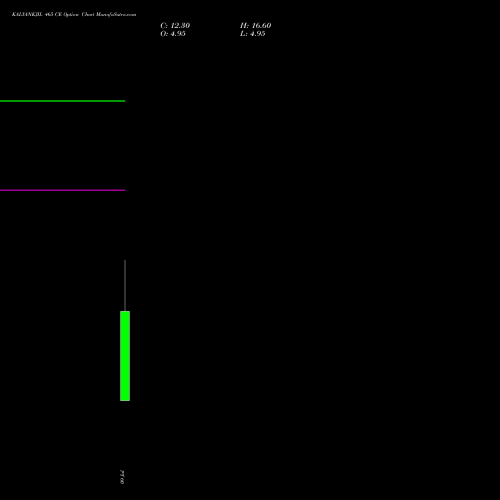The image size is (500, 500).
Task: Click the chart title text
Action: [74, 14]
